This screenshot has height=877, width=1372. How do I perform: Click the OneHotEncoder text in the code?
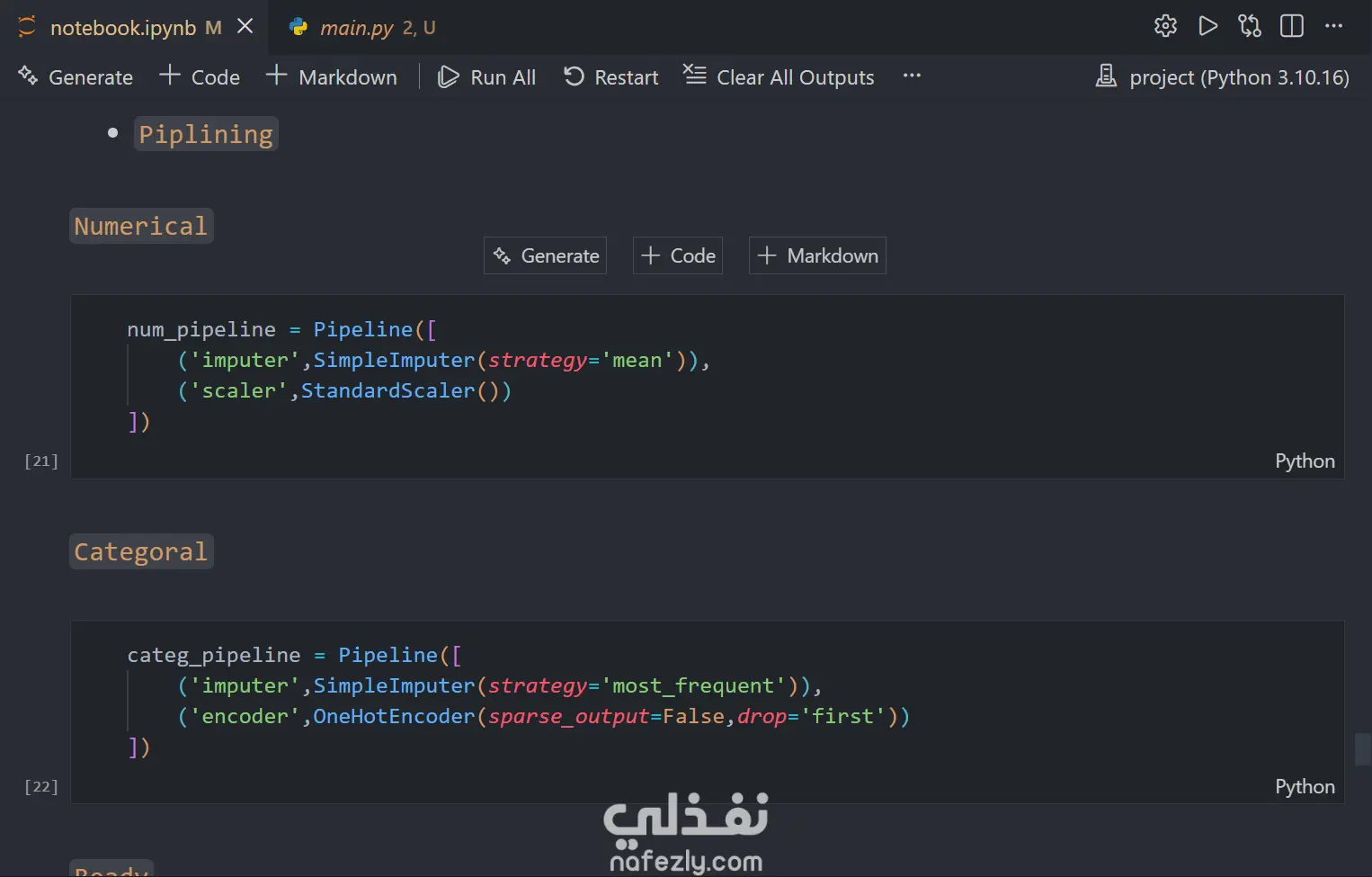click(394, 716)
